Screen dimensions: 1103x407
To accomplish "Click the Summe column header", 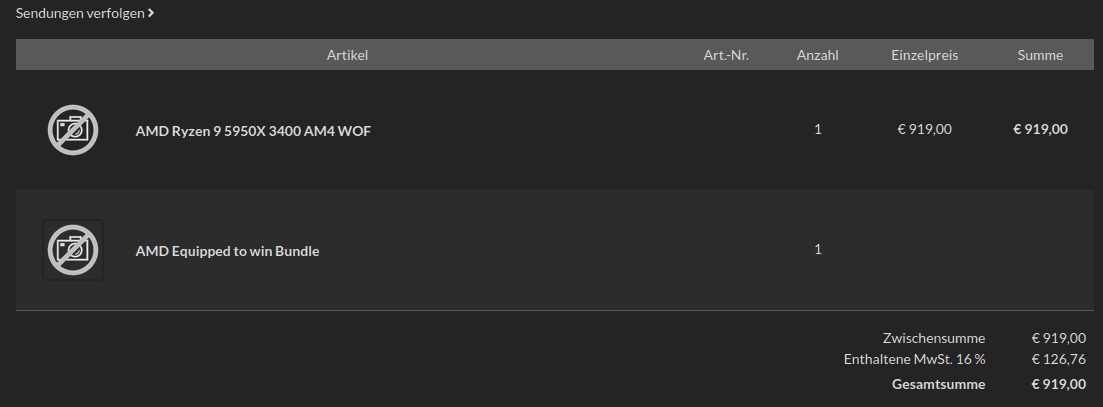I will click(x=1040, y=55).
